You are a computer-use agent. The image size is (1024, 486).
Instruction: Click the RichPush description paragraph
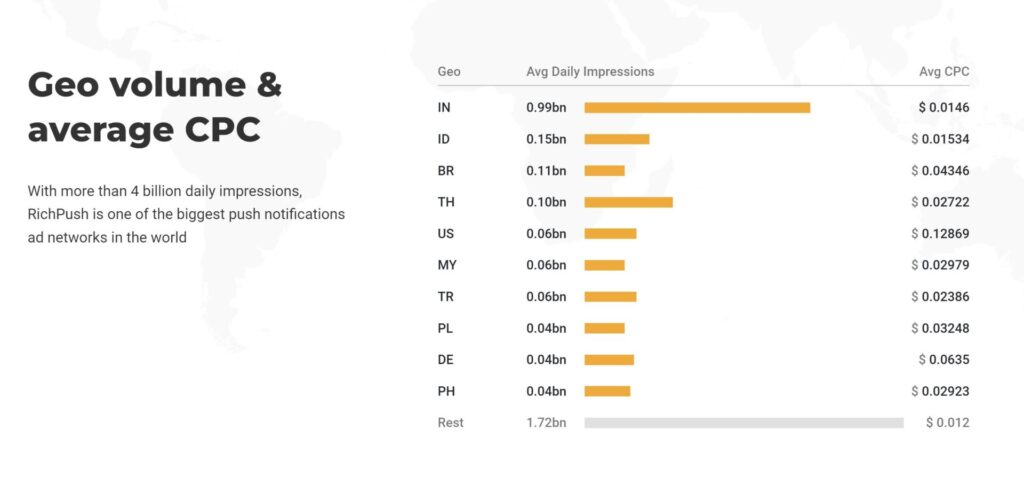[x=186, y=214]
